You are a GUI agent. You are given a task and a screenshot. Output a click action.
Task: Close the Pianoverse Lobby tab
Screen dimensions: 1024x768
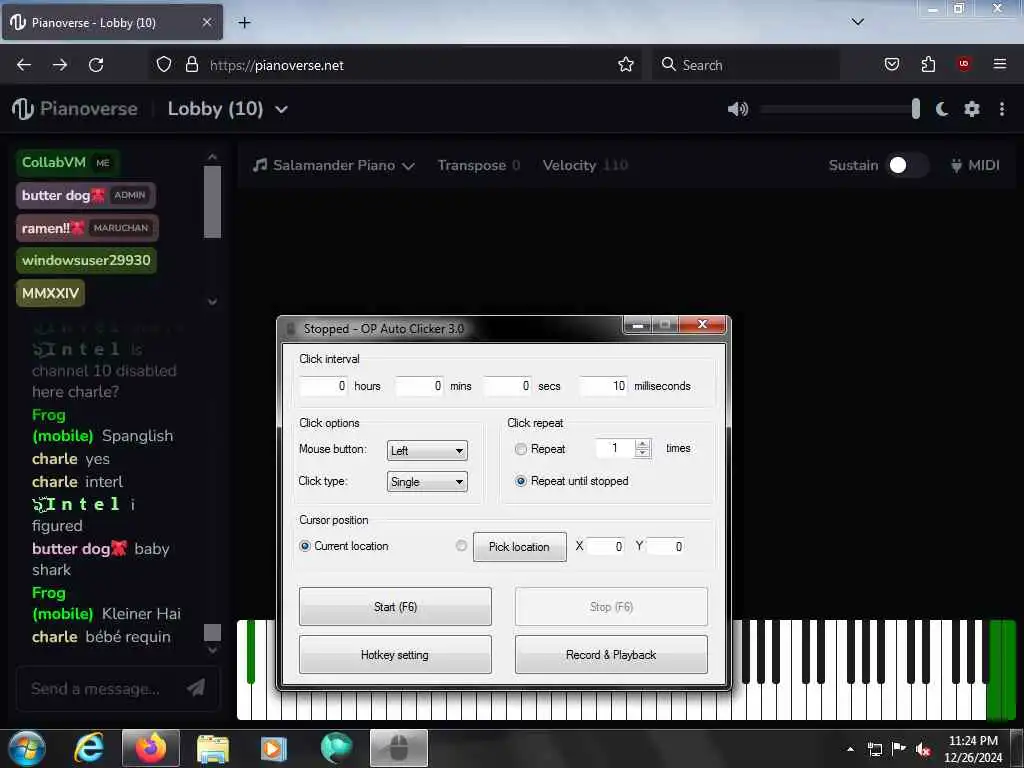[206, 22]
